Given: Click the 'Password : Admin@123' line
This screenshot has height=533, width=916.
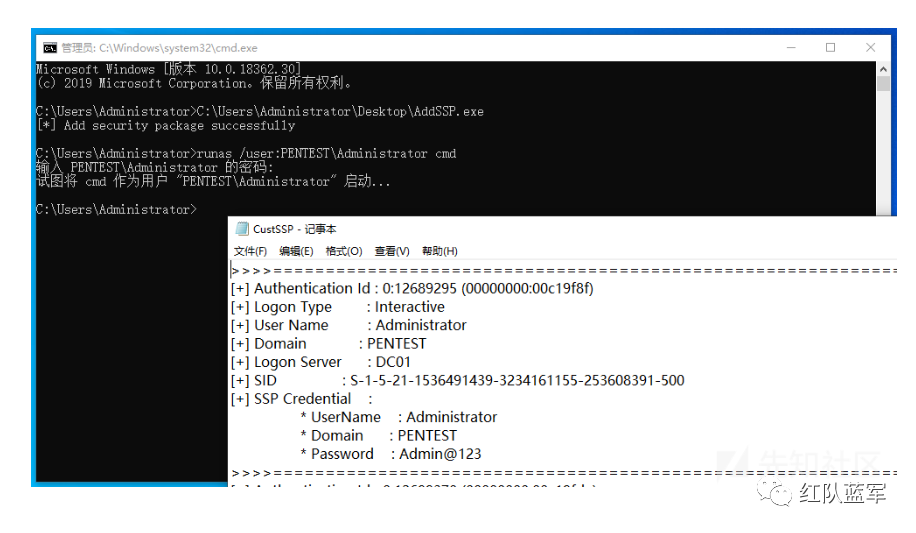Looking at the screenshot, I should pos(391,454).
